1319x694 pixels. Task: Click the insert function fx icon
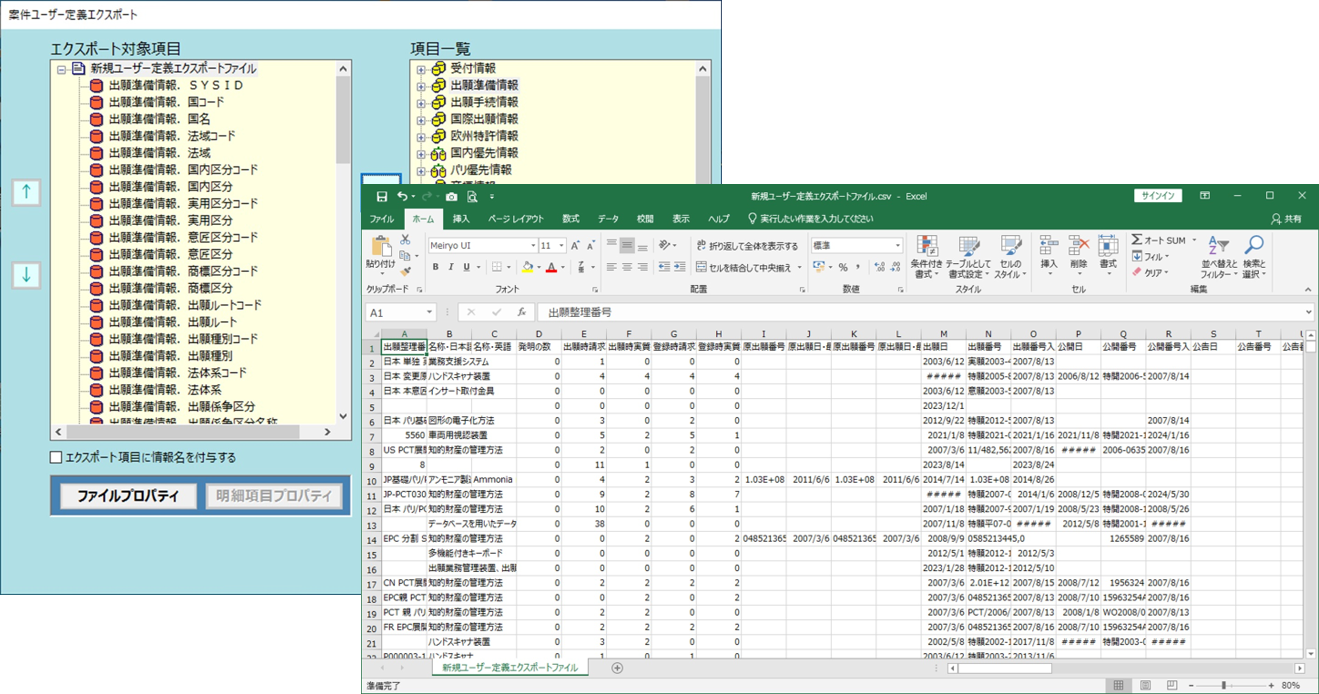click(x=521, y=313)
